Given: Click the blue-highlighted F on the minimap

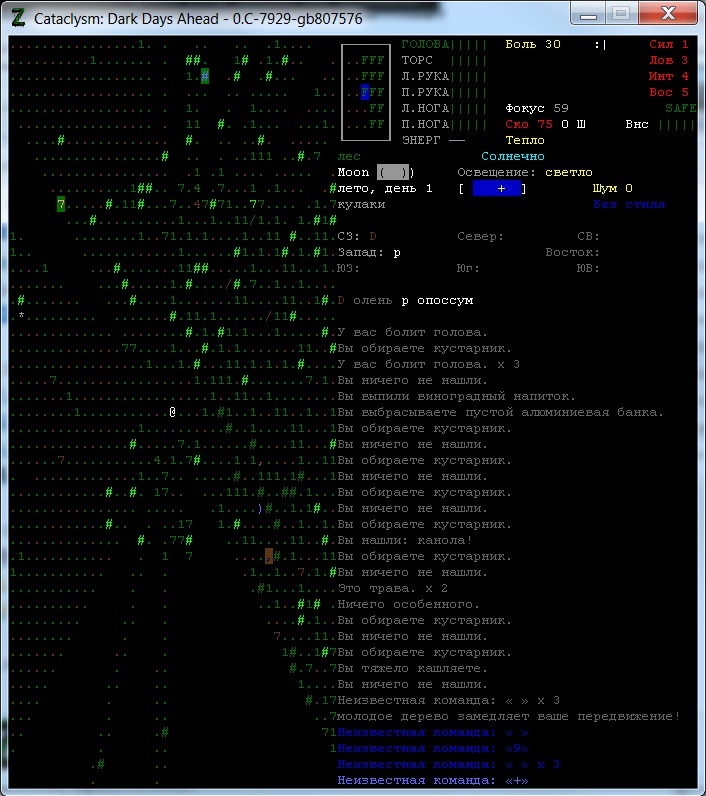Looking at the screenshot, I should 366,92.
